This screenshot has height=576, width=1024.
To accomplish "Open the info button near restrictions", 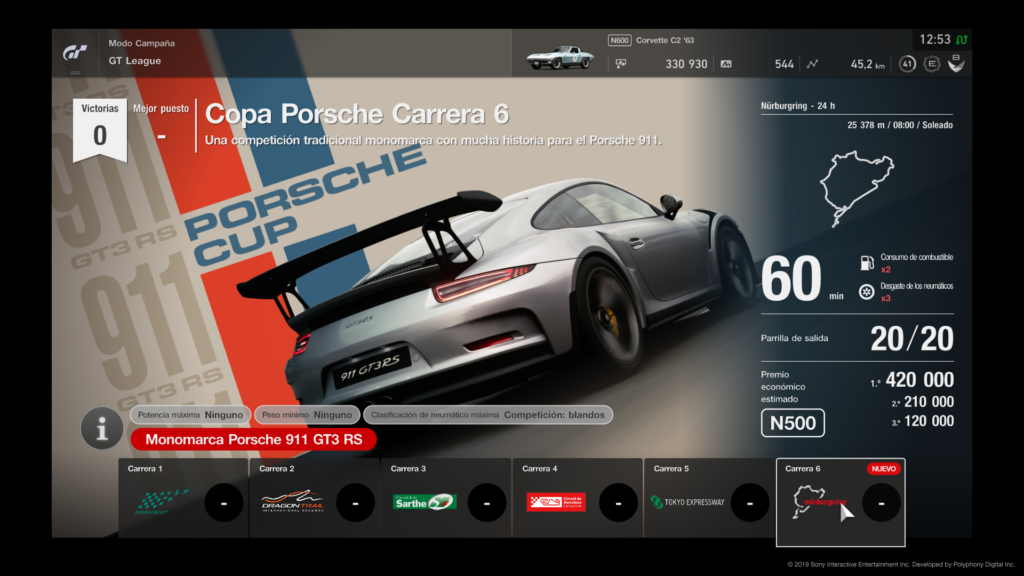I will pos(101,428).
